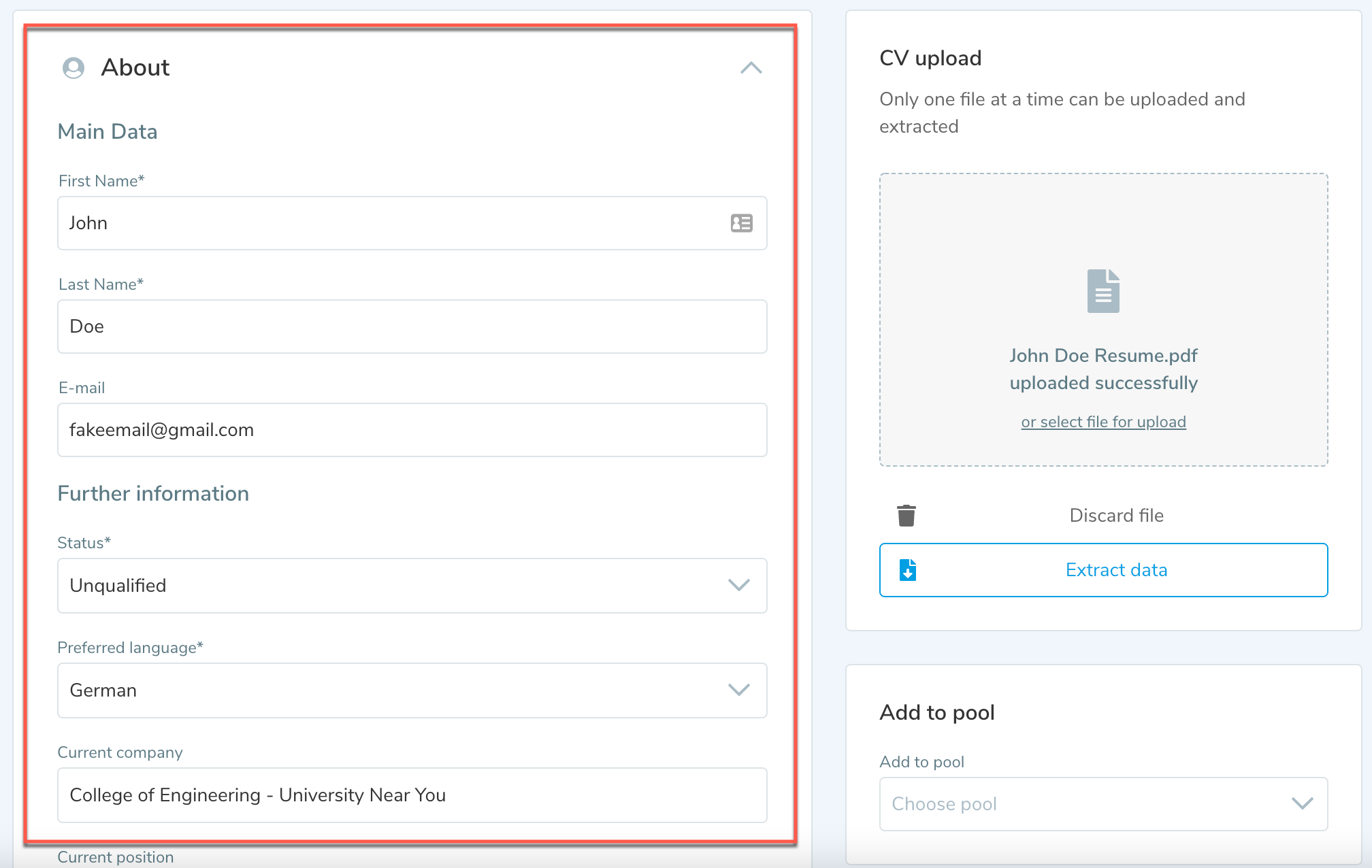Click the About profile avatar icon
The image size is (1372, 868).
tap(73, 68)
